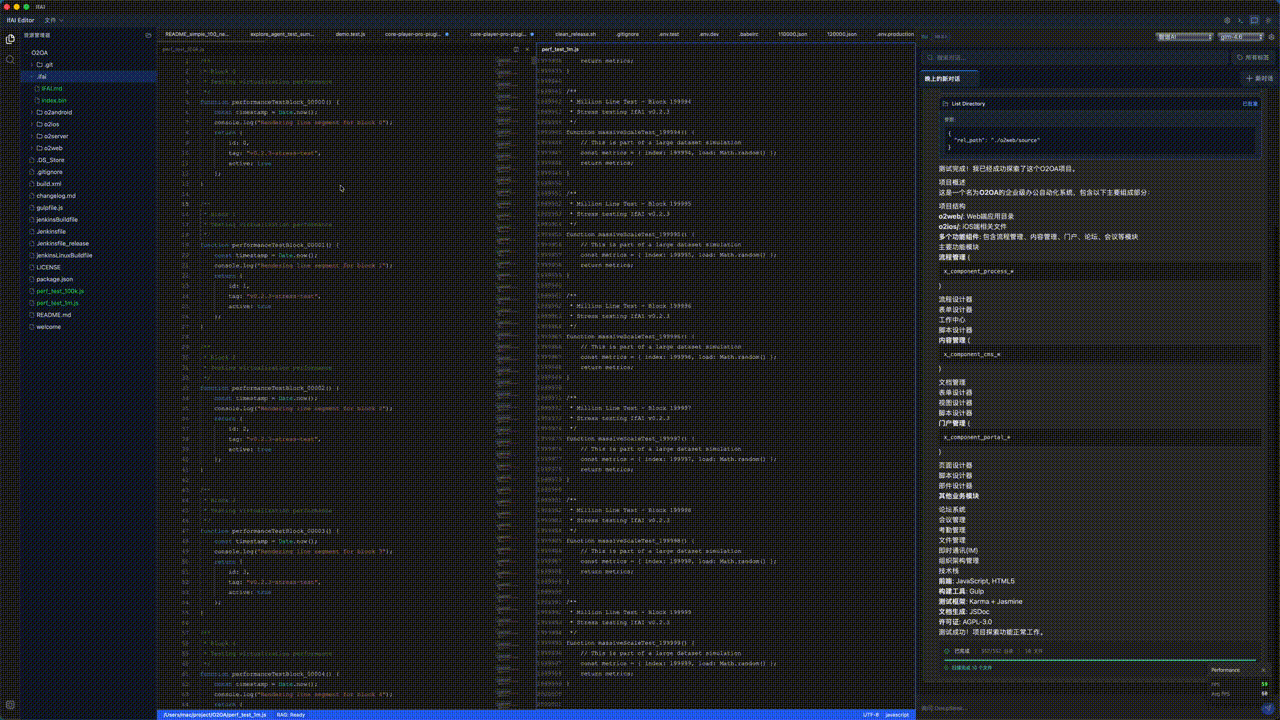Close the Performance overlay panel
Image resolution: width=1280 pixels, height=720 pixels.
pos(1263,670)
